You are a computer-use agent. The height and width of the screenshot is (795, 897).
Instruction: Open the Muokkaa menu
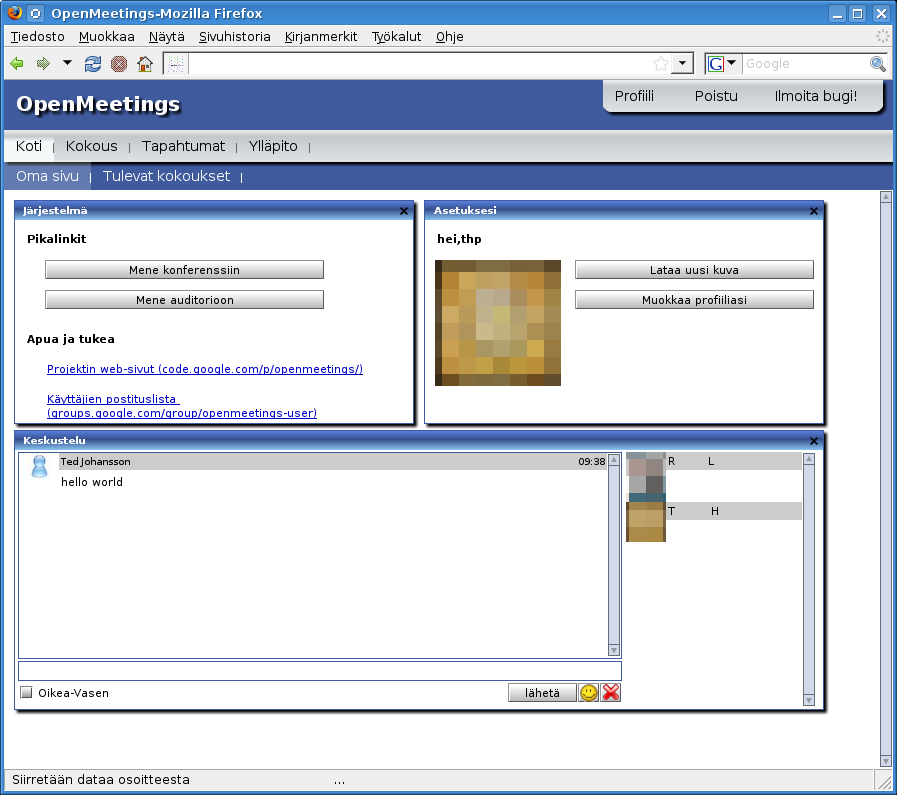point(106,37)
